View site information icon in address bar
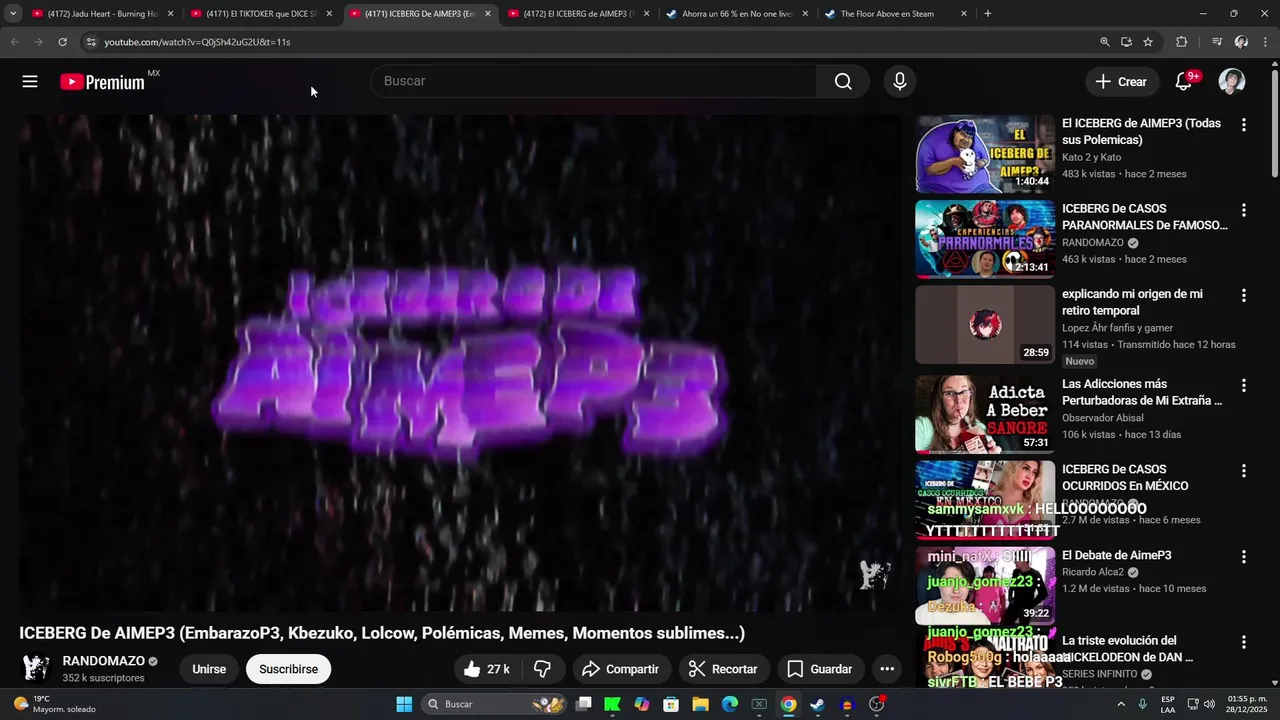This screenshot has height=720, width=1280. [91, 42]
